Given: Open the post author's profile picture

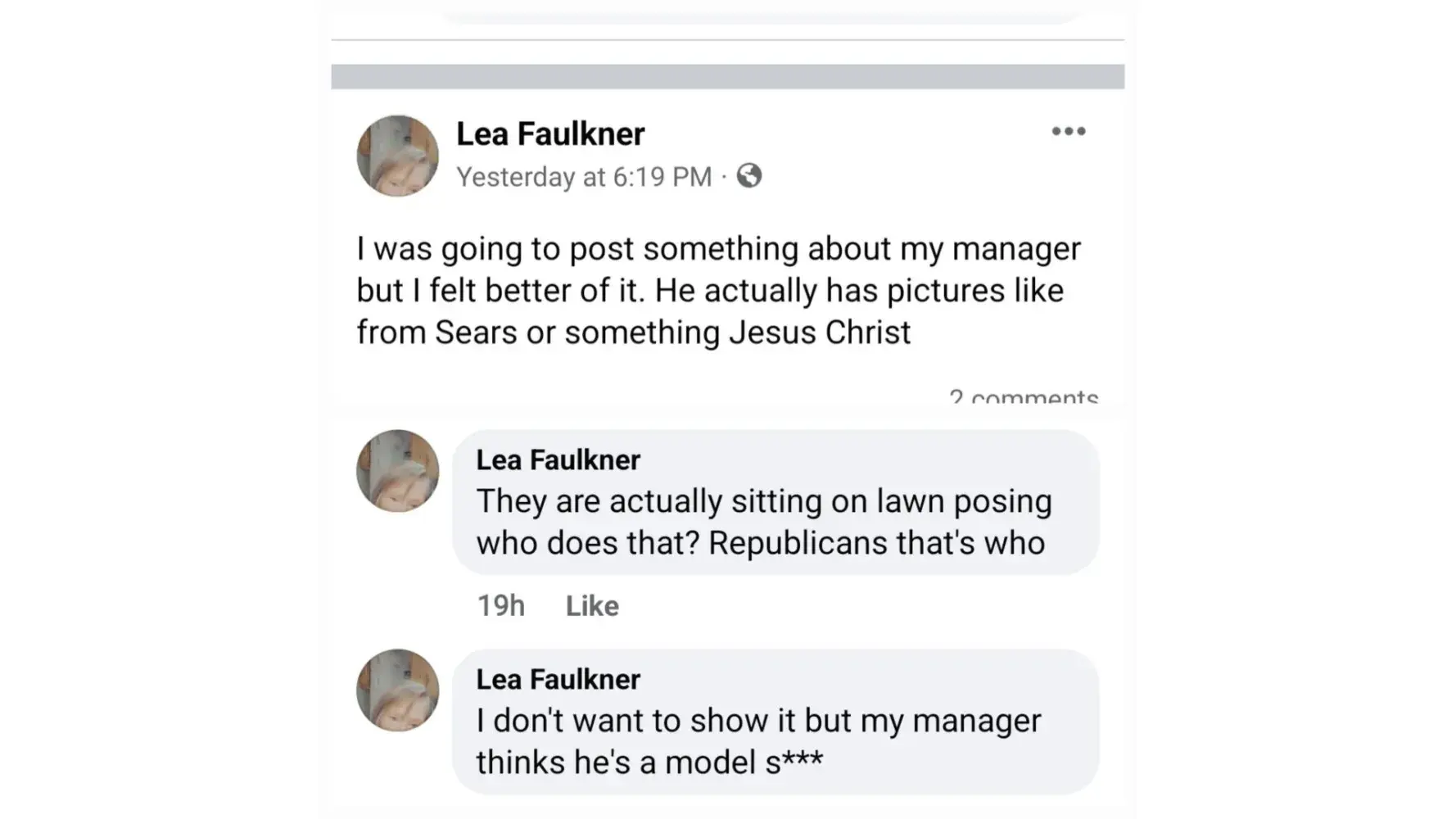Looking at the screenshot, I should pyautogui.click(x=398, y=156).
